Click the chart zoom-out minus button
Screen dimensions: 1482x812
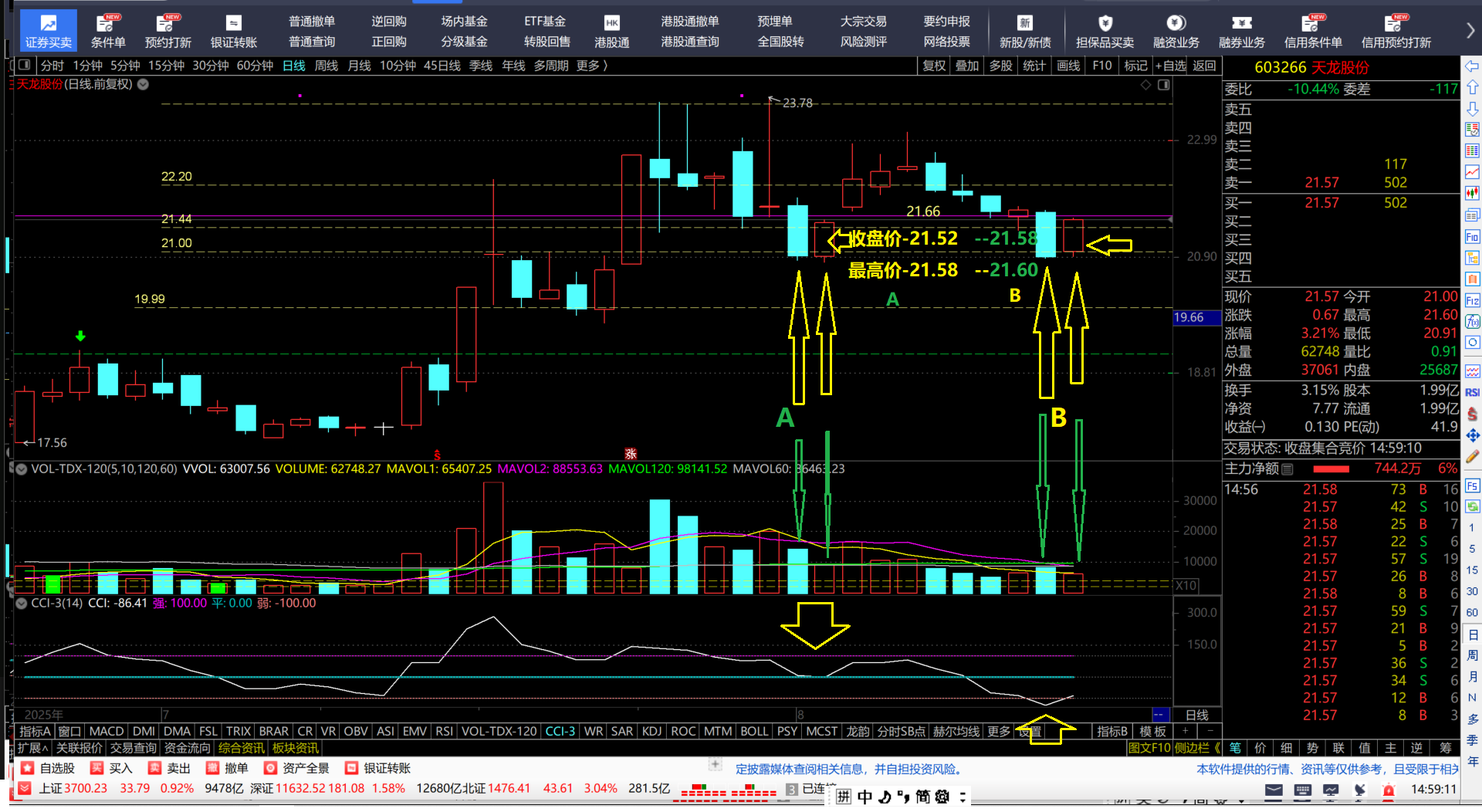pyautogui.click(x=1210, y=731)
